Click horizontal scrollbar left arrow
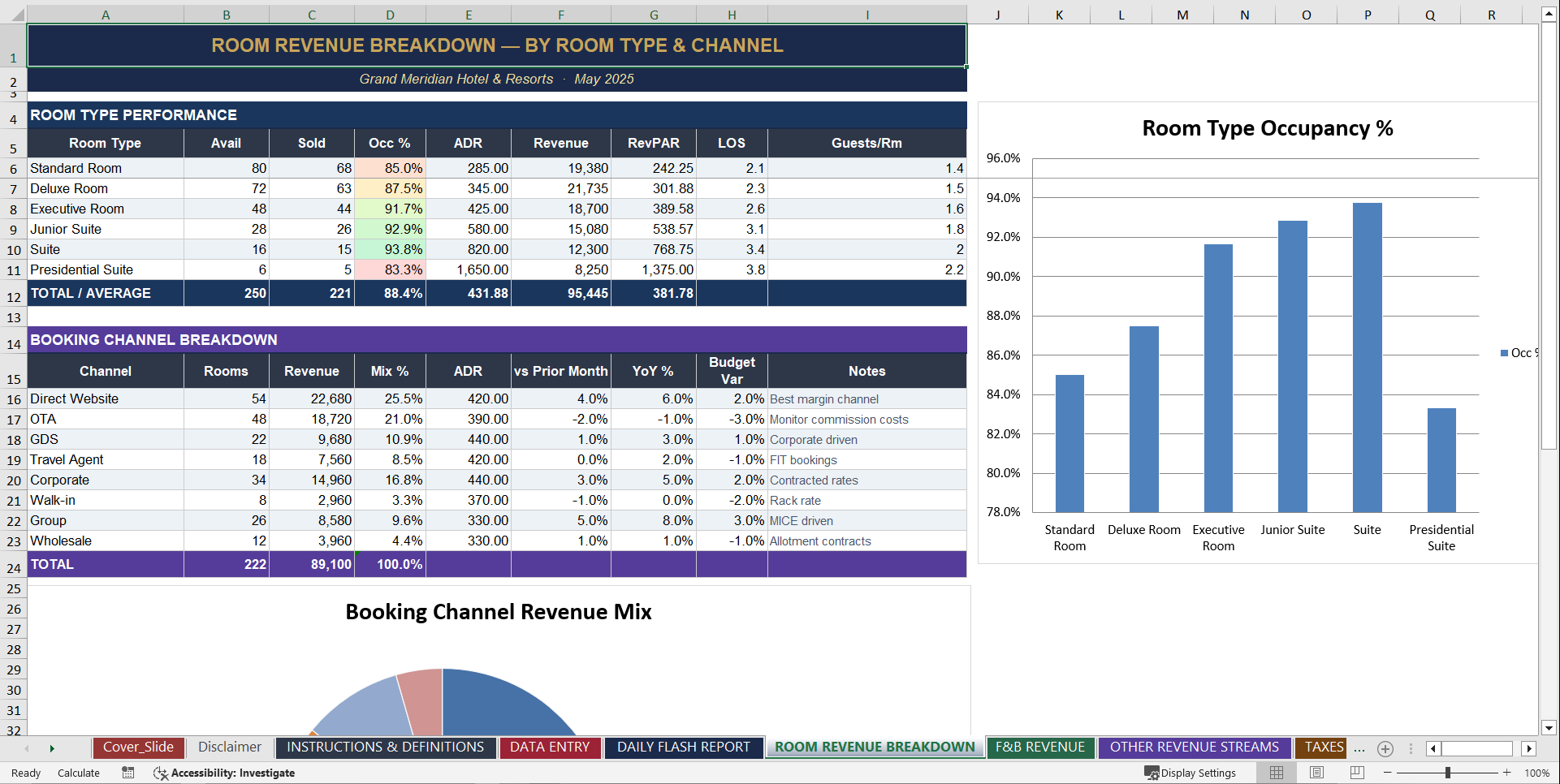 (x=1433, y=749)
